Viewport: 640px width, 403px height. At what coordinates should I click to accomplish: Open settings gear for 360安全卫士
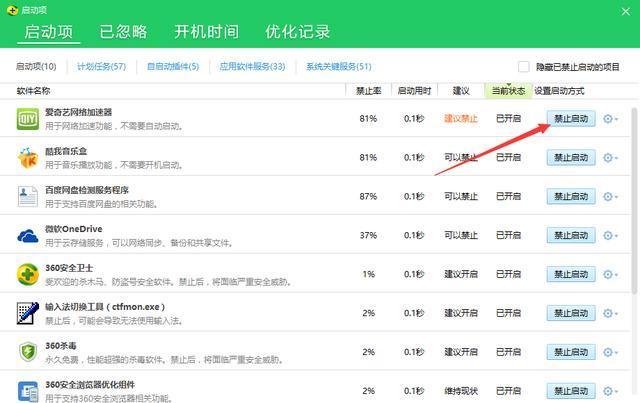(610, 274)
